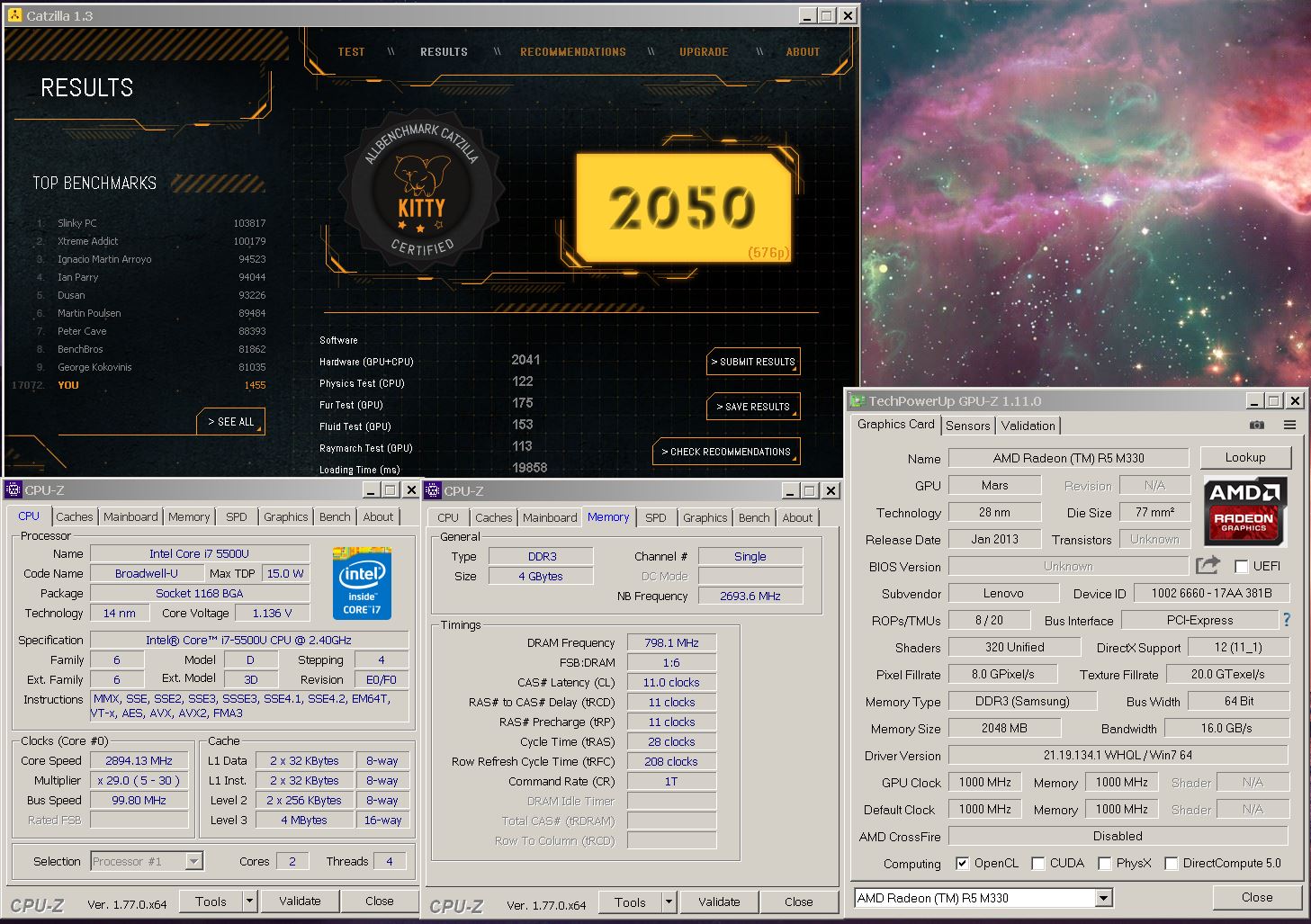1311x924 pixels.
Task: Open About tab in left CPU-Z window
Action: tap(378, 516)
